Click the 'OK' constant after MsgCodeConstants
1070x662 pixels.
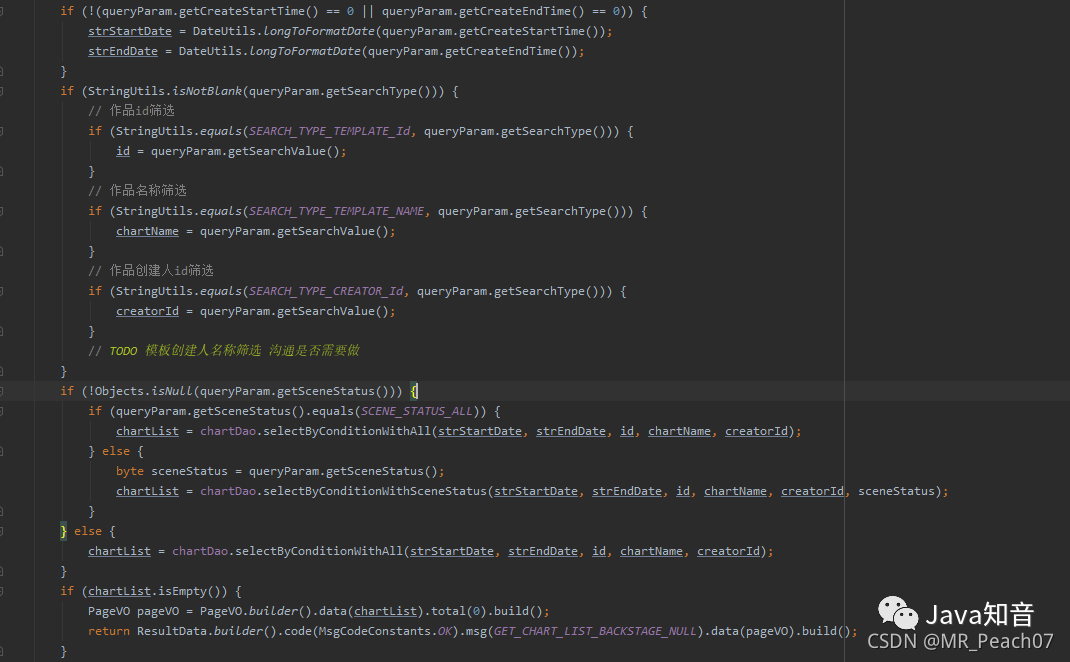coord(445,631)
